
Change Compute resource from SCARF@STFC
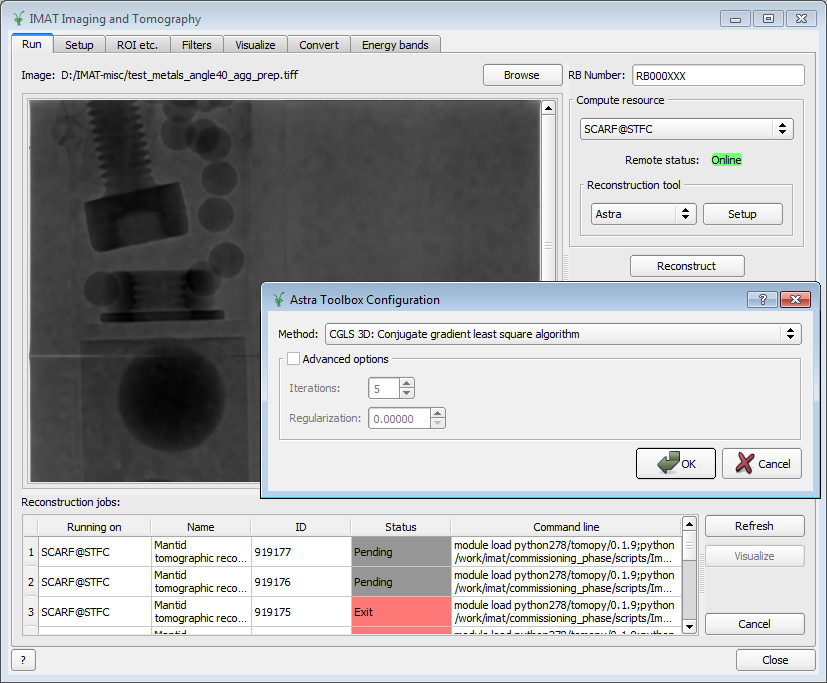click(x=686, y=128)
